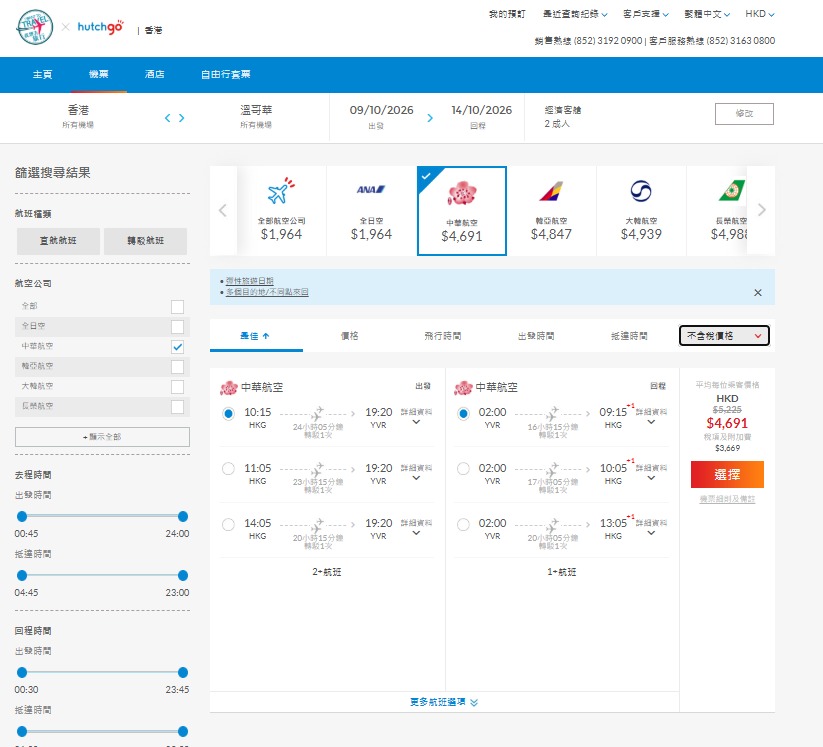Screen dimensions: 823x747
Task: Select outbound flight departing 11:05 from HKG
Action: point(228,468)
